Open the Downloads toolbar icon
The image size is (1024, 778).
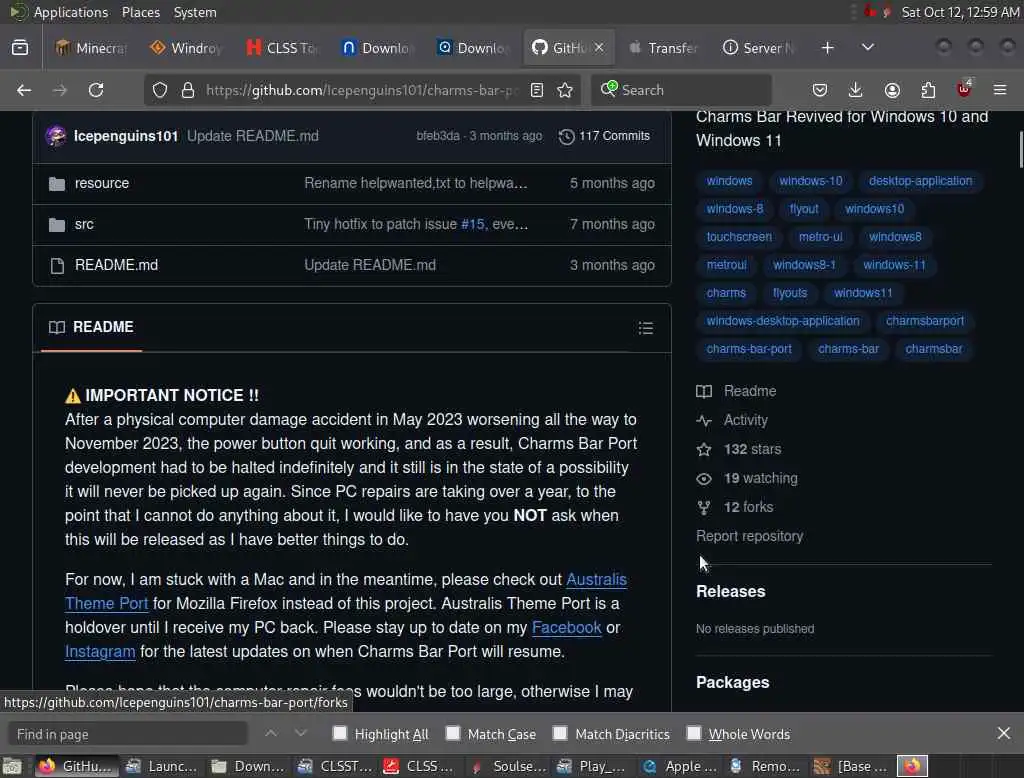point(856,90)
